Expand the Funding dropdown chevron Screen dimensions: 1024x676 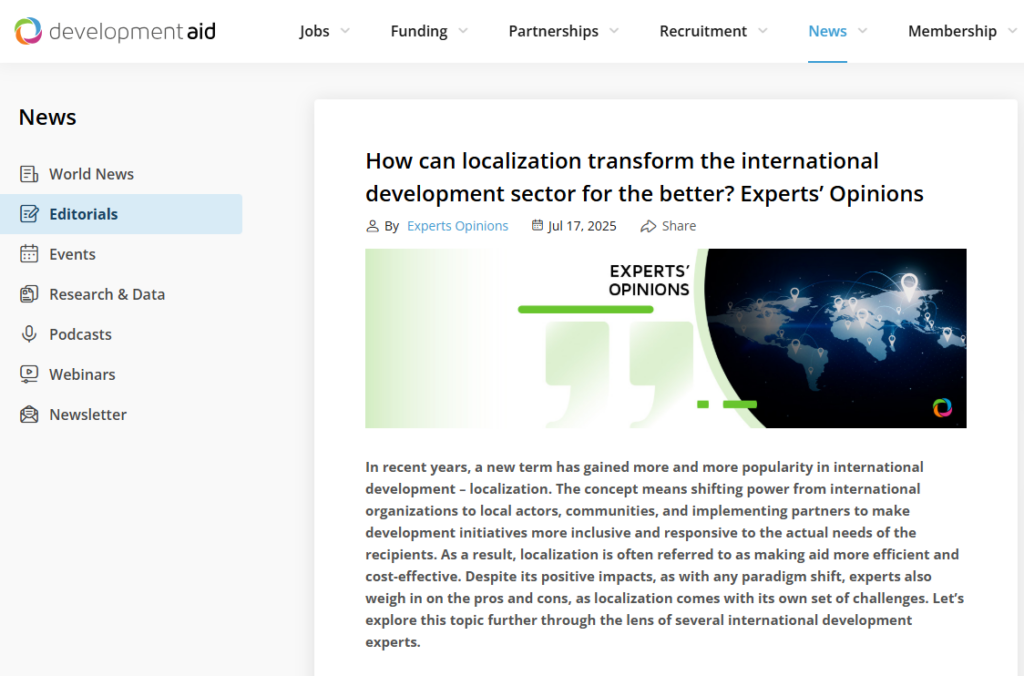[463, 31]
